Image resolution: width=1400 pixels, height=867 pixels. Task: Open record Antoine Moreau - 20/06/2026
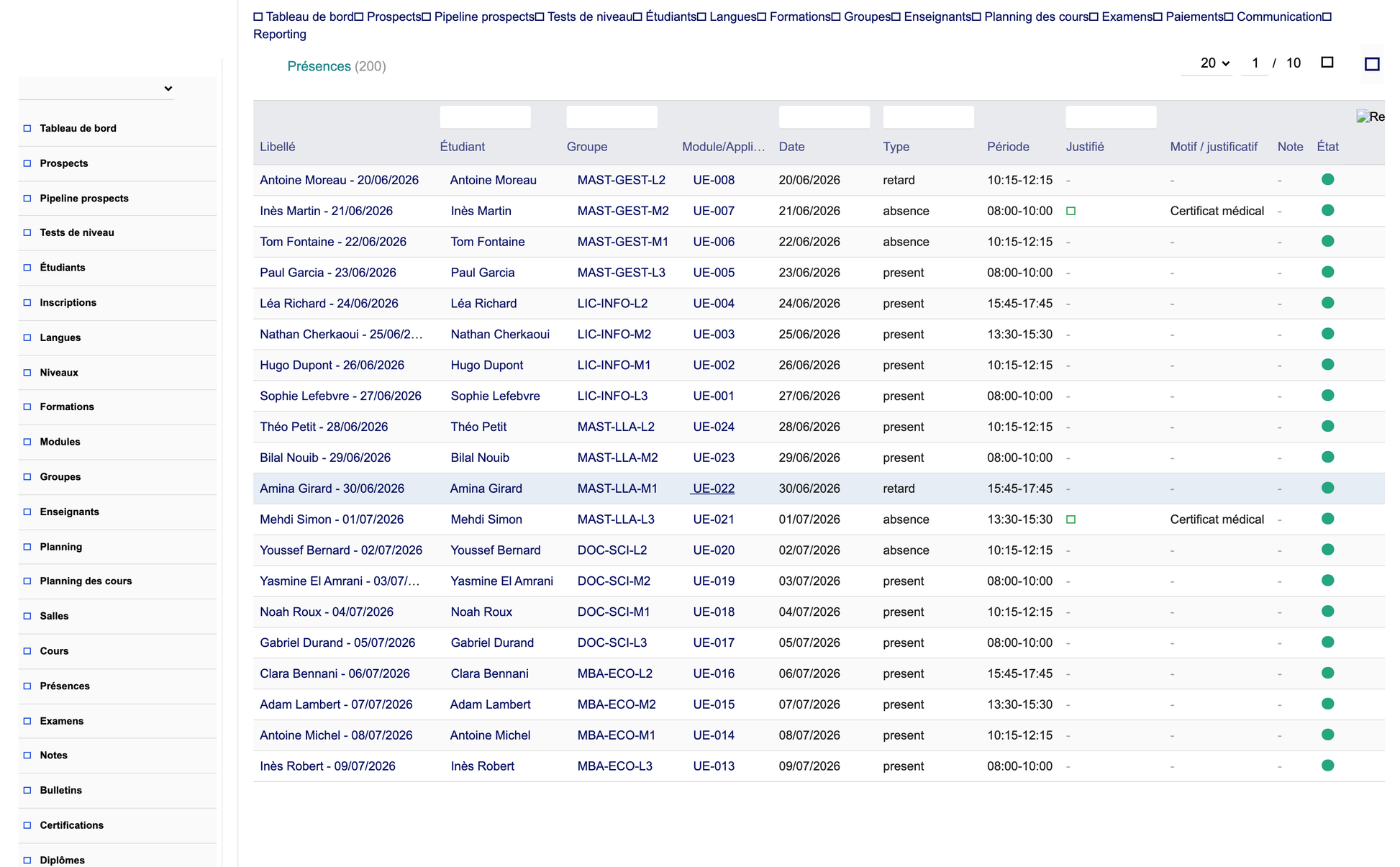tap(339, 180)
